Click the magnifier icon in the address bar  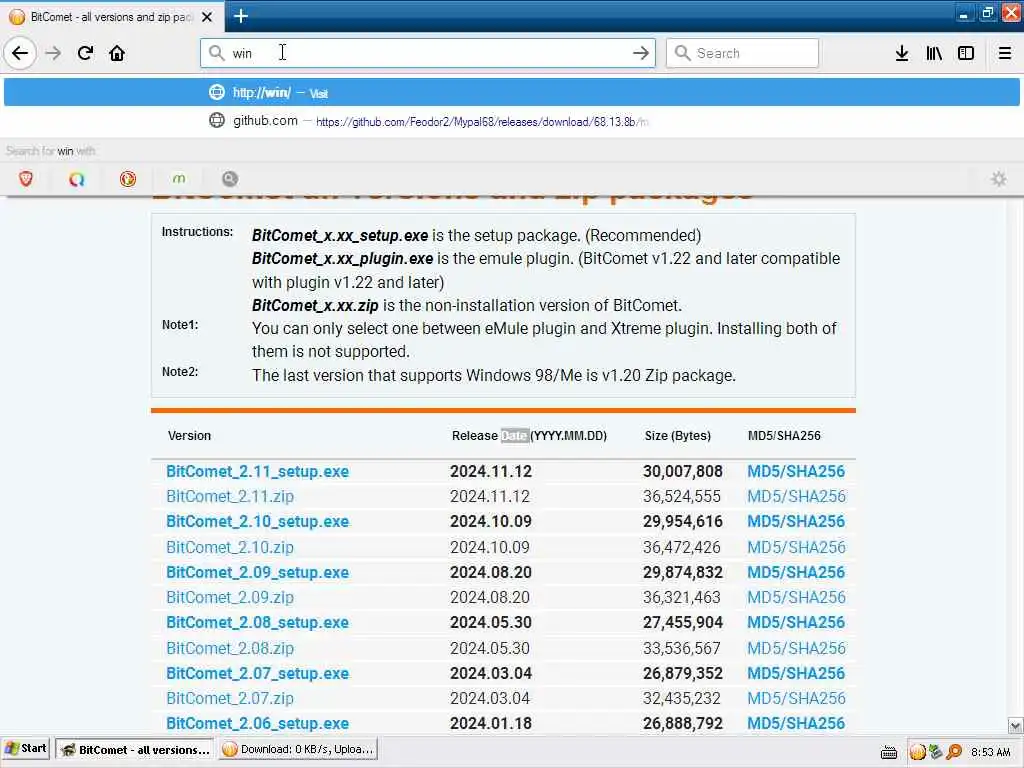click(x=216, y=53)
